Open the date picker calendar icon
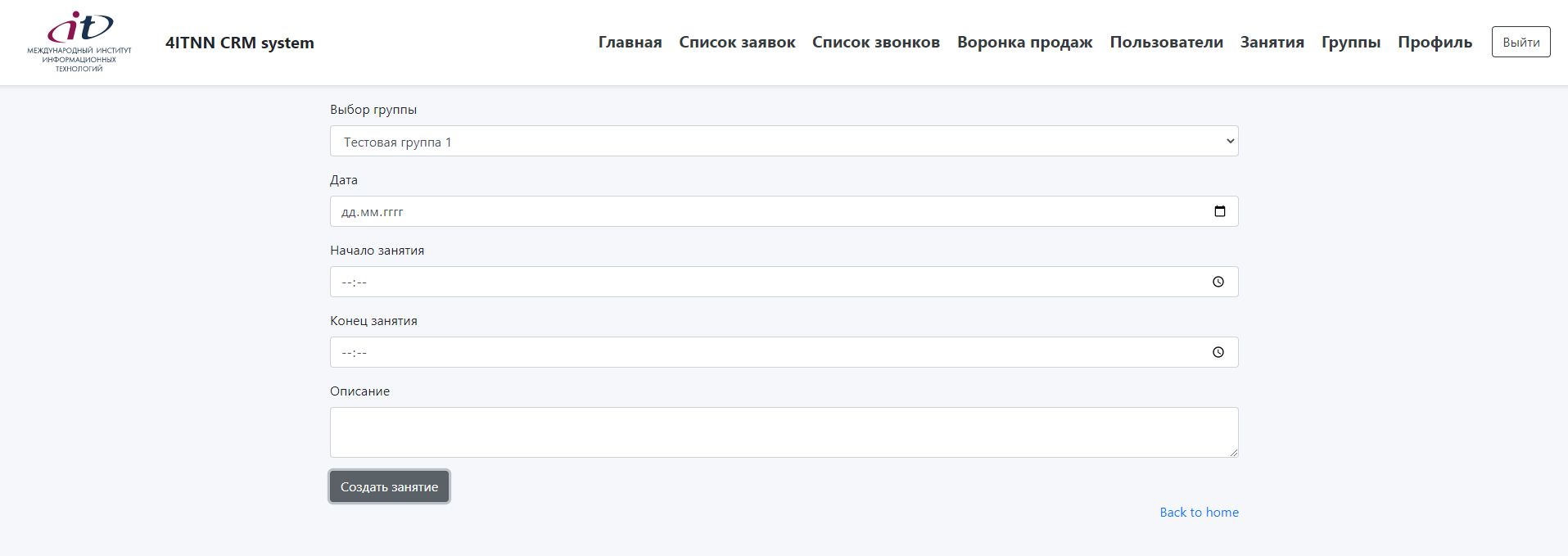 pyautogui.click(x=1219, y=211)
